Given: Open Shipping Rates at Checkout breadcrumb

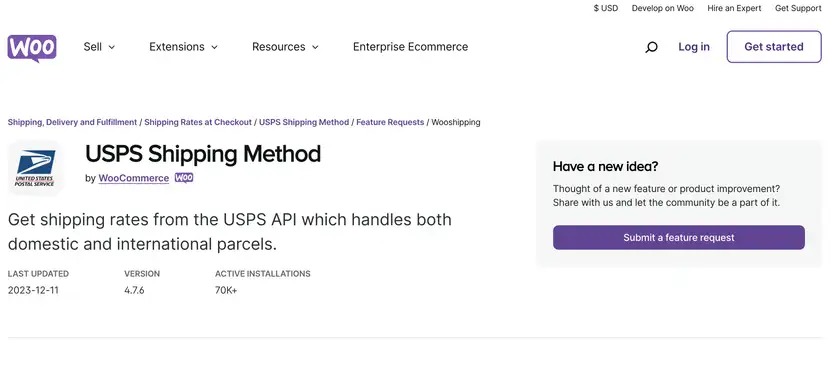Looking at the screenshot, I should (x=198, y=122).
